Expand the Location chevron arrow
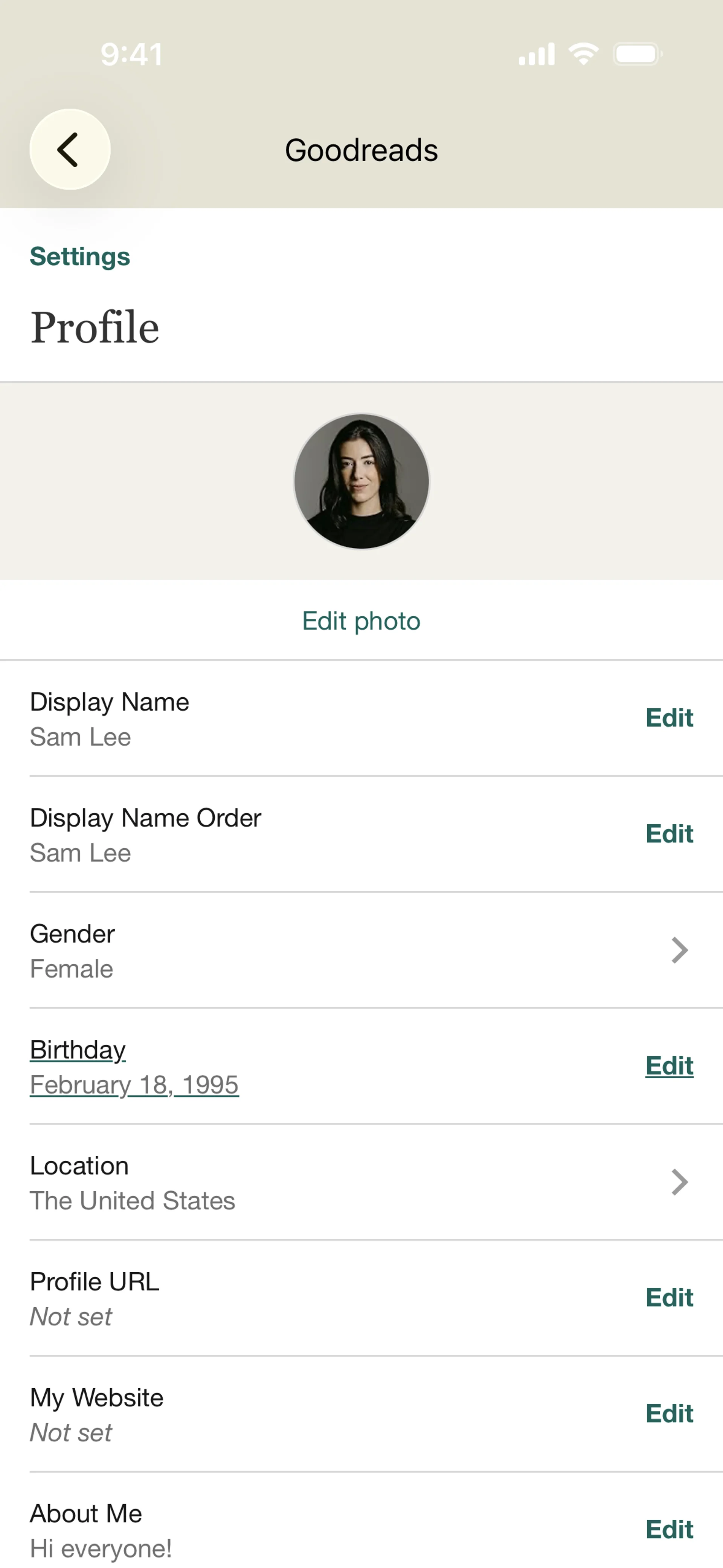The width and height of the screenshot is (723, 1568). point(679,1182)
